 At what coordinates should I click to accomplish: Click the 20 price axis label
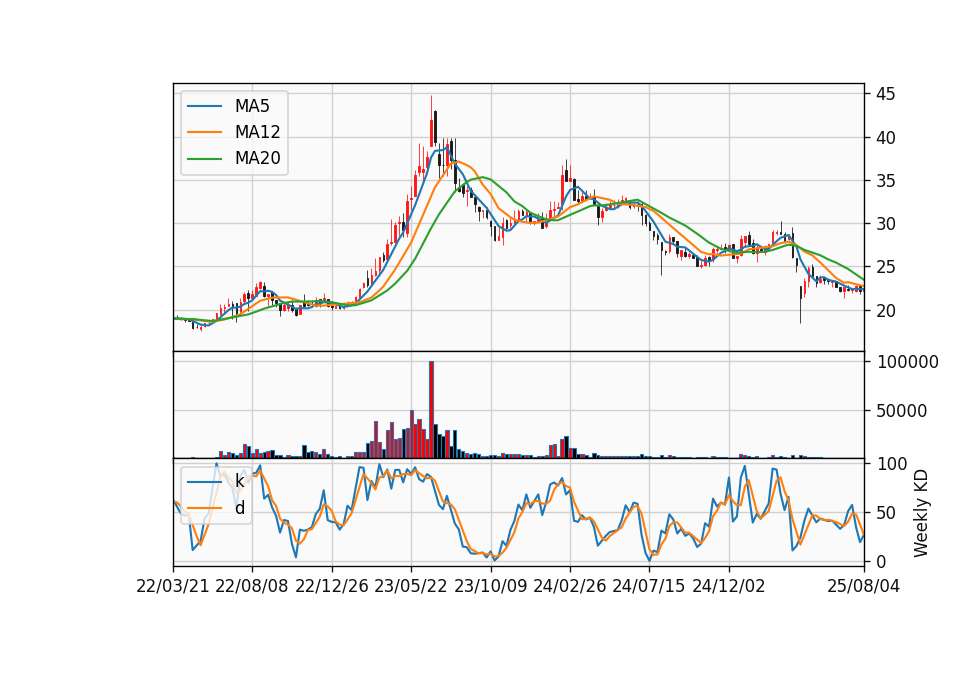(x=885, y=311)
